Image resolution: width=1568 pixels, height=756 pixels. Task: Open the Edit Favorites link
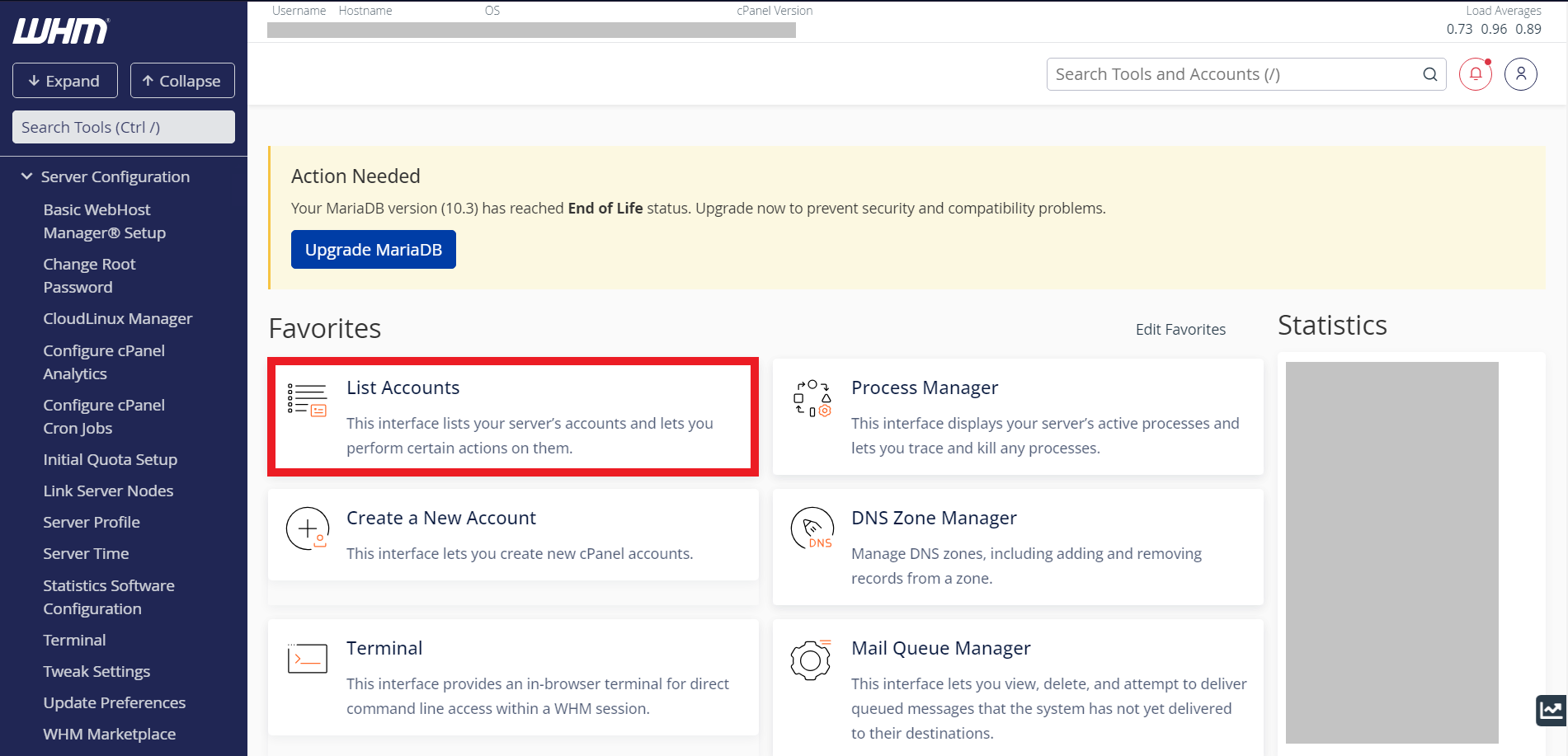point(1180,329)
